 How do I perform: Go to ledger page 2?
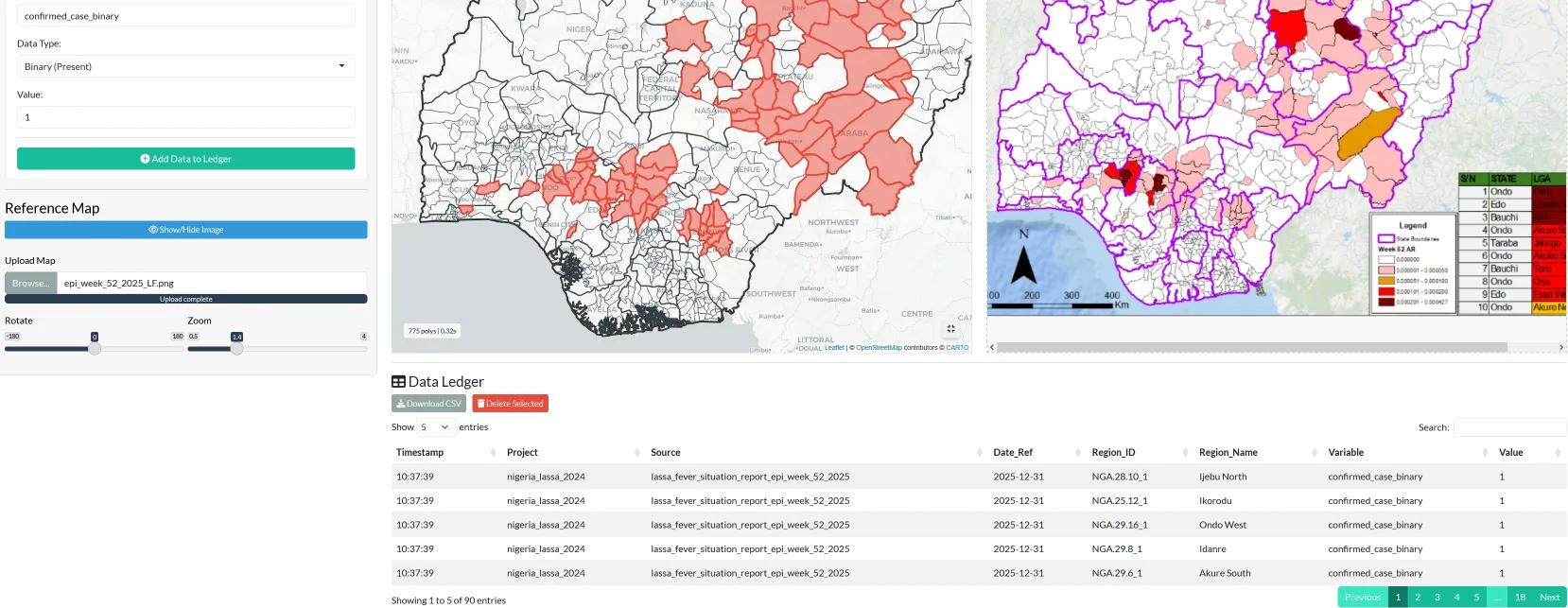click(1418, 598)
